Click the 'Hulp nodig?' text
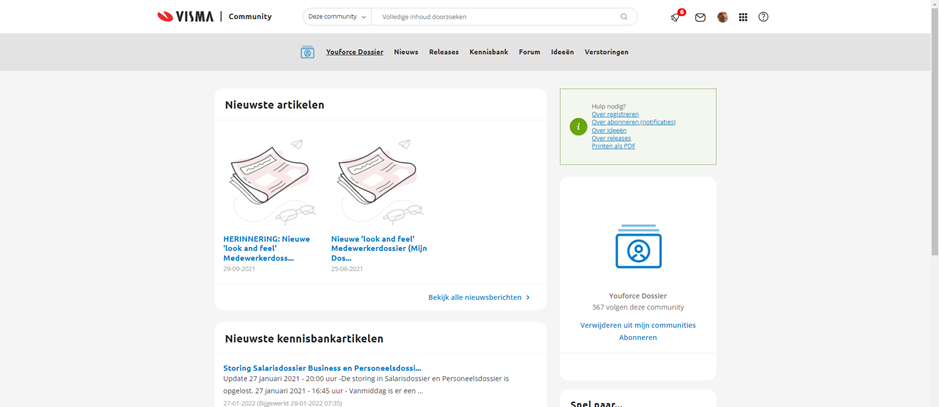Screen dimensions: 939x407 (608, 107)
